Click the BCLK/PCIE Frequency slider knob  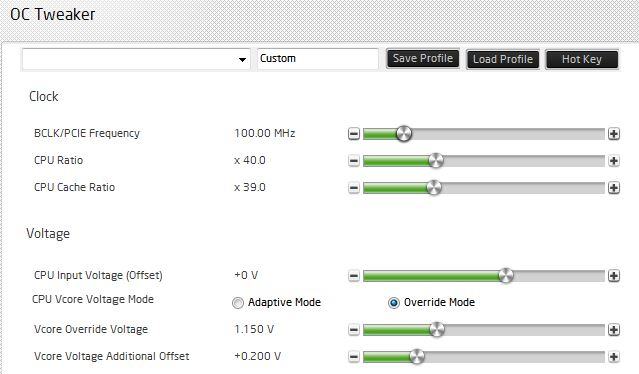click(x=404, y=133)
